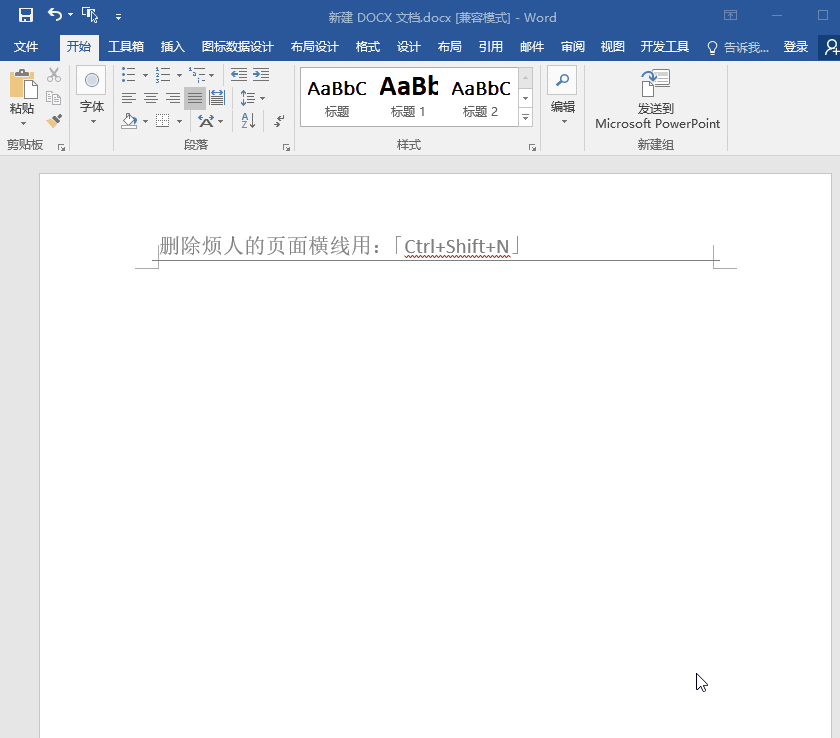This screenshot has width=840, height=738.
Task: Click the Undo arrow icon
Action: tap(54, 14)
